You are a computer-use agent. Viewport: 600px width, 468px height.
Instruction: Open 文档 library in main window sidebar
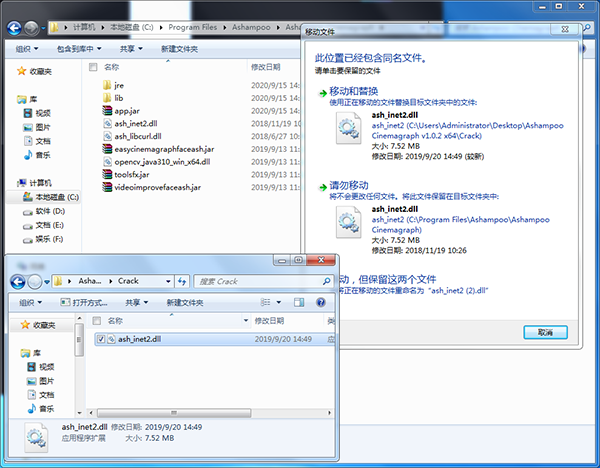point(38,141)
